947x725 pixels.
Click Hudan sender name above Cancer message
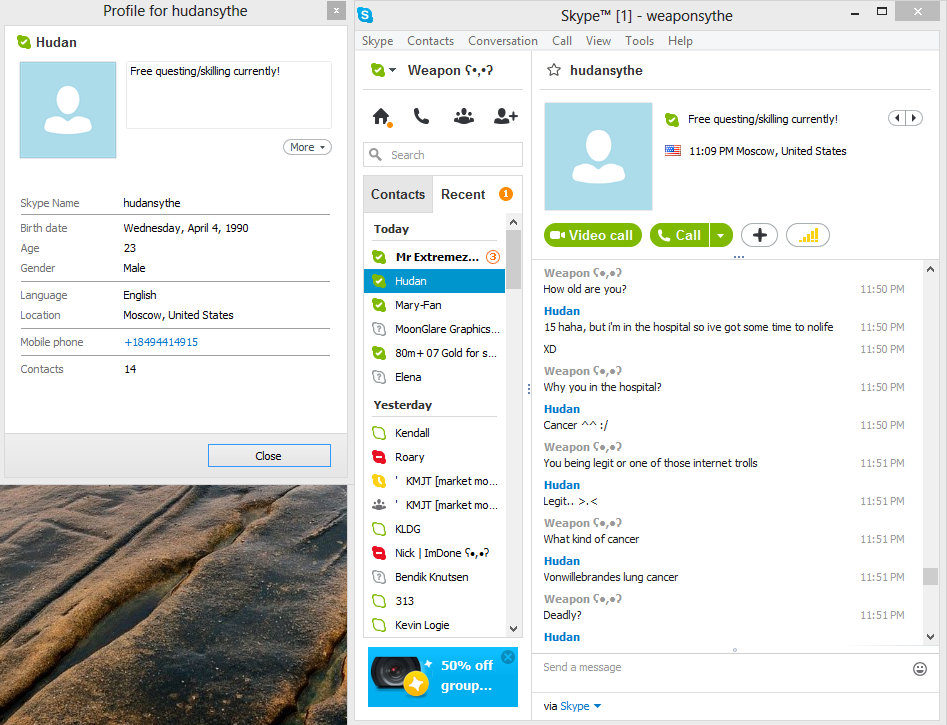coord(562,409)
